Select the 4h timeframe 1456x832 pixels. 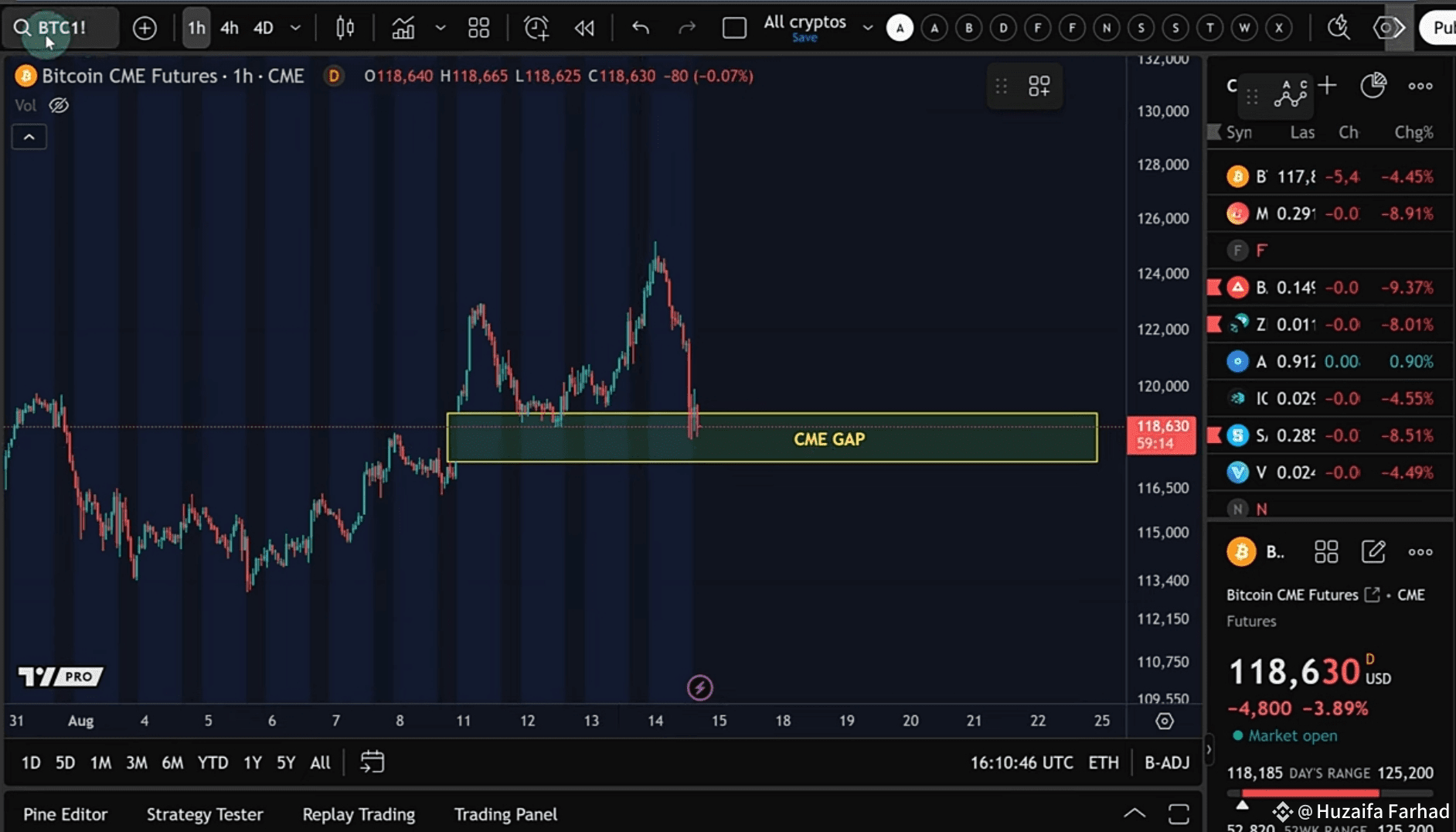(x=230, y=28)
